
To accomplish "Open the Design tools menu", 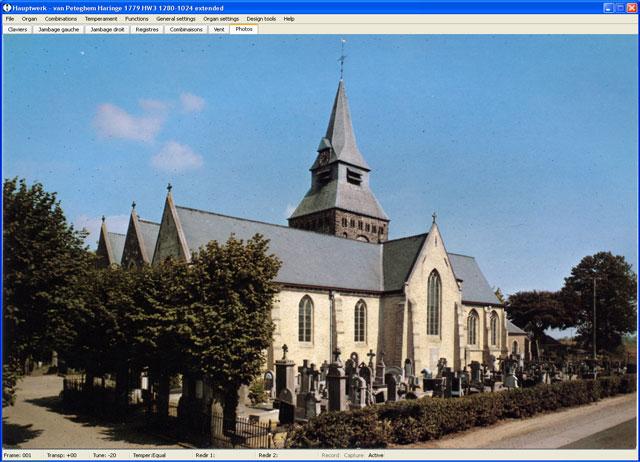I will pos(261,19).
